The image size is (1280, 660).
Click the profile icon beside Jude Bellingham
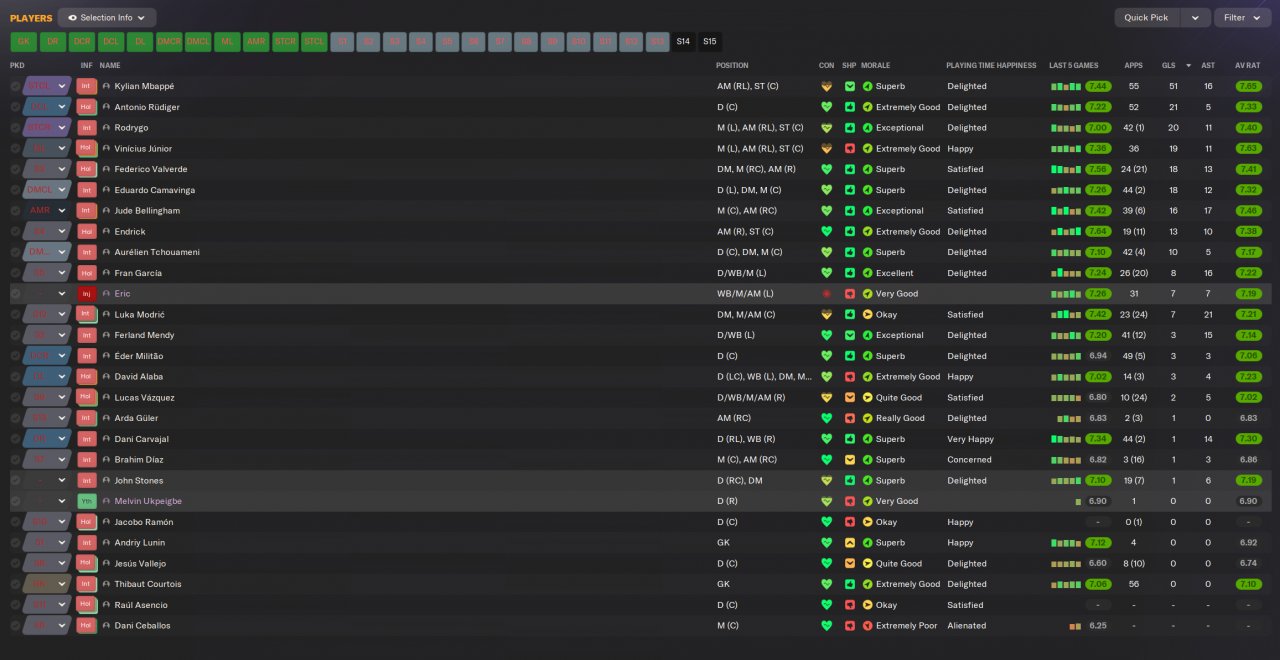(106, 211)
